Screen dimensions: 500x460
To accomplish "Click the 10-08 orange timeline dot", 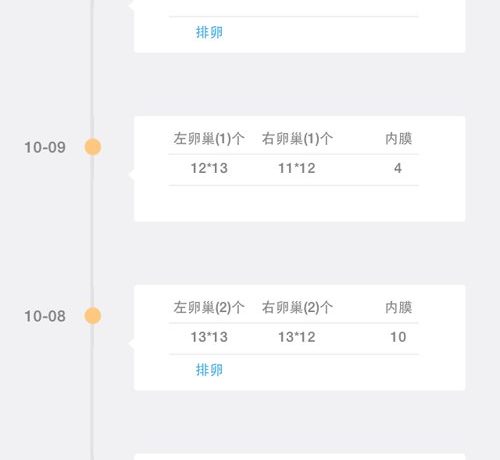I will pyautogui.click(x=93, y=316).
